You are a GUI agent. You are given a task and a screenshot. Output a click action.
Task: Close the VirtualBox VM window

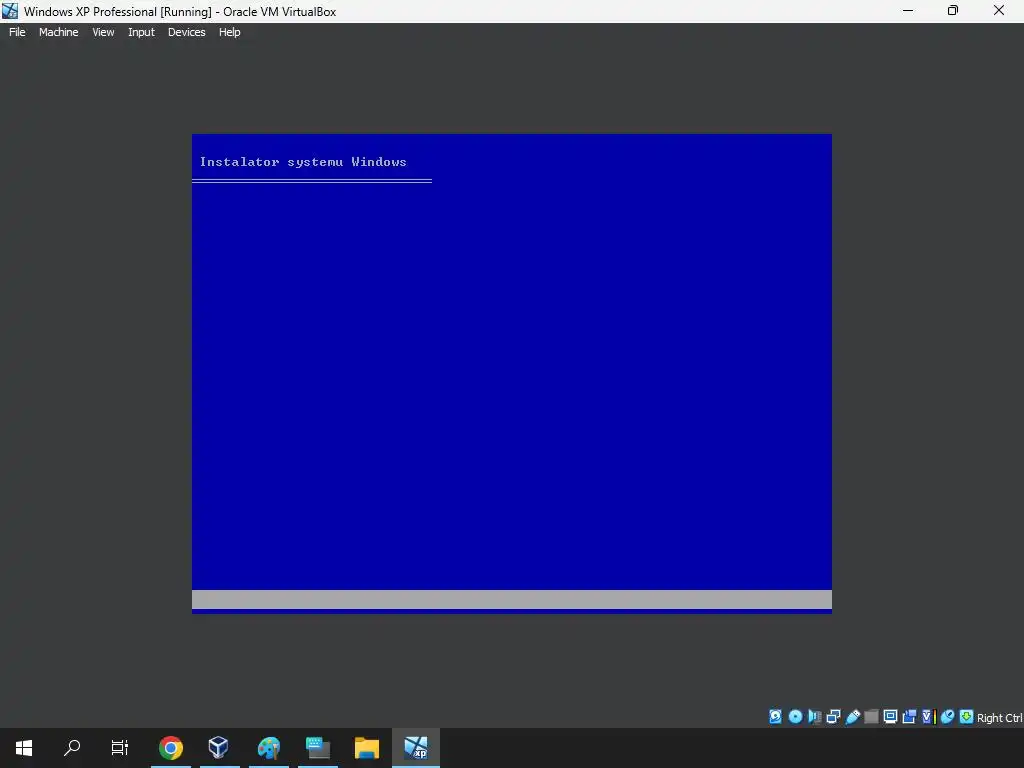(x=999, y=10)
